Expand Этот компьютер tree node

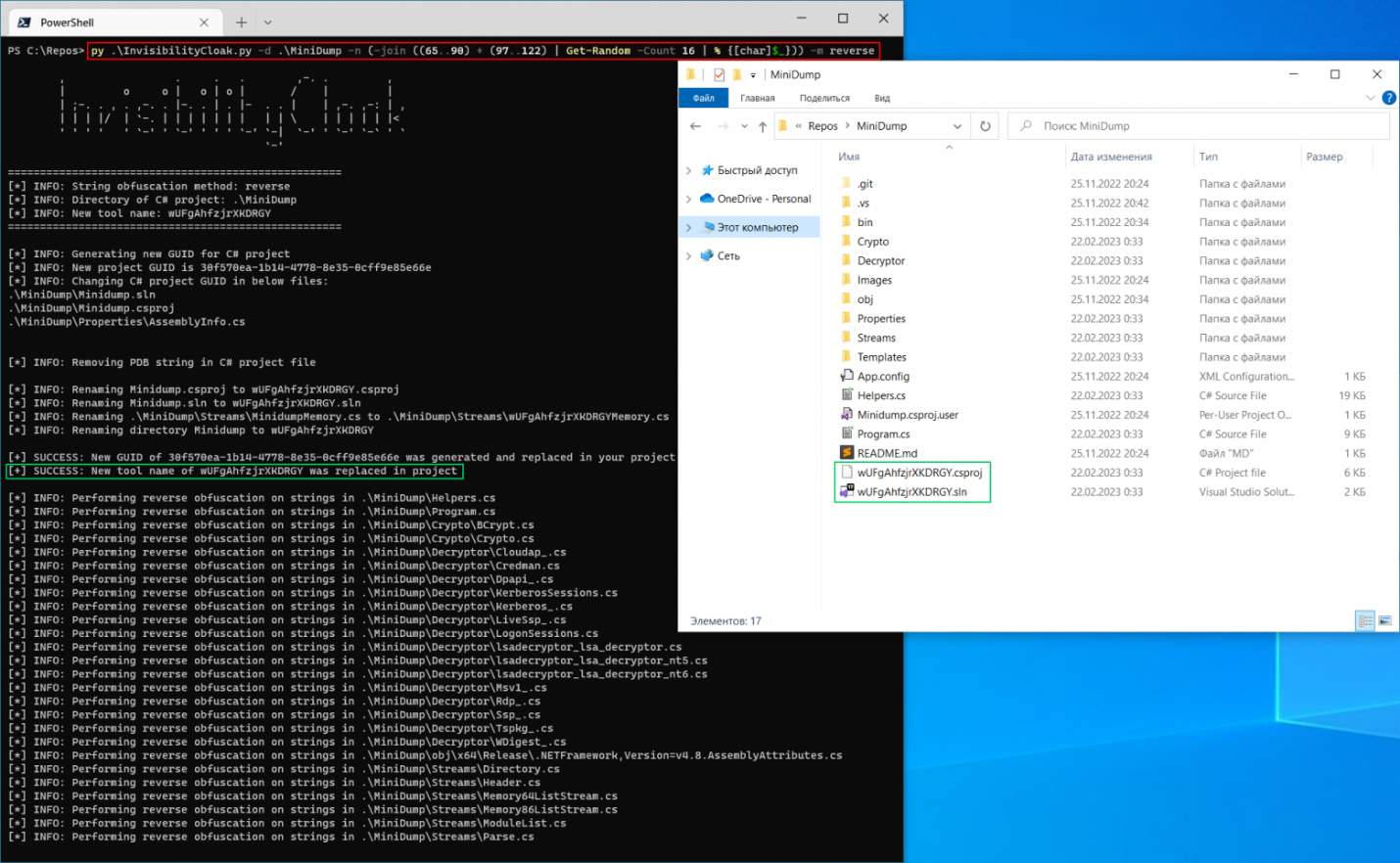(688, 227)
